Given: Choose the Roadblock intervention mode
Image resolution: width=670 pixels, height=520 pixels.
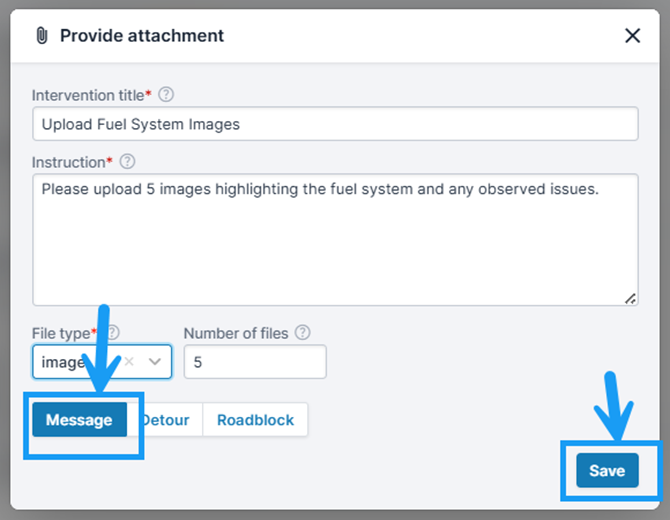Looking at the screenshot, I should point(255,420).
